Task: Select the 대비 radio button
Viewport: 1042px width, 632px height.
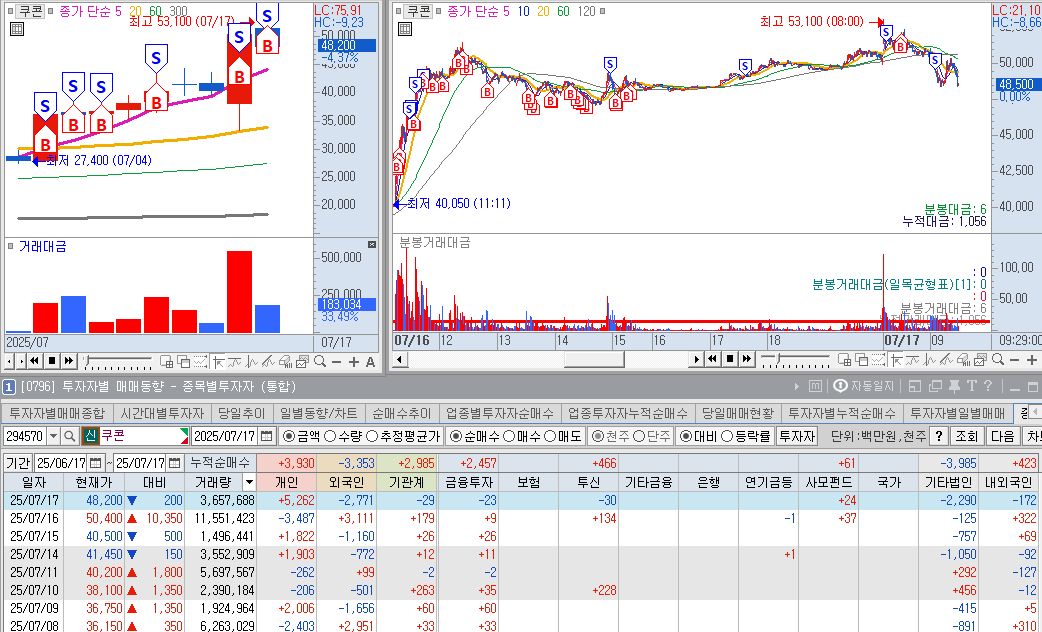Action: (686, 437)
